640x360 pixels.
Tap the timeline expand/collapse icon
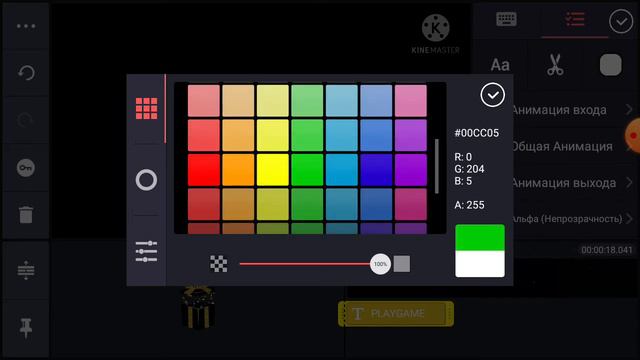point(26,270)
